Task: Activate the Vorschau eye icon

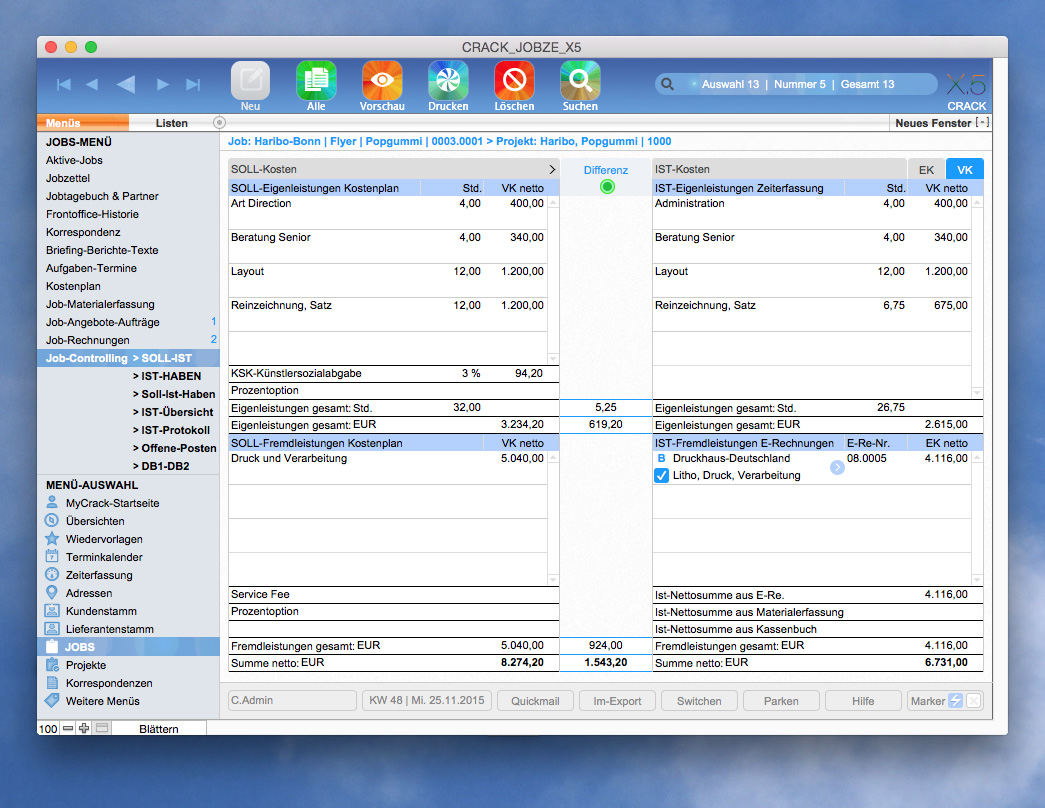Action: 381,84
